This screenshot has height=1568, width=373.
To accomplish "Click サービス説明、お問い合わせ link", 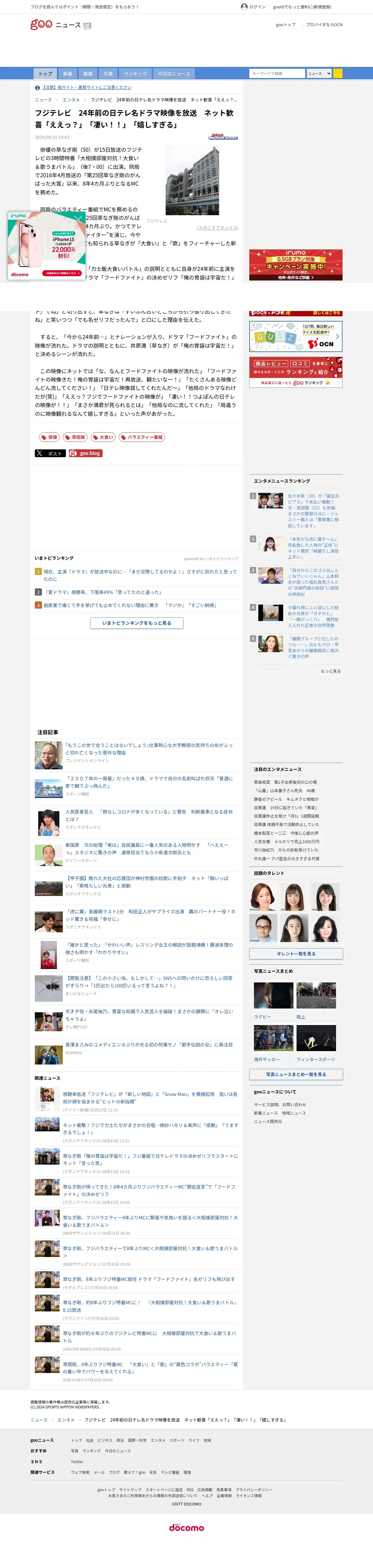I will (x=280, y=1105).
